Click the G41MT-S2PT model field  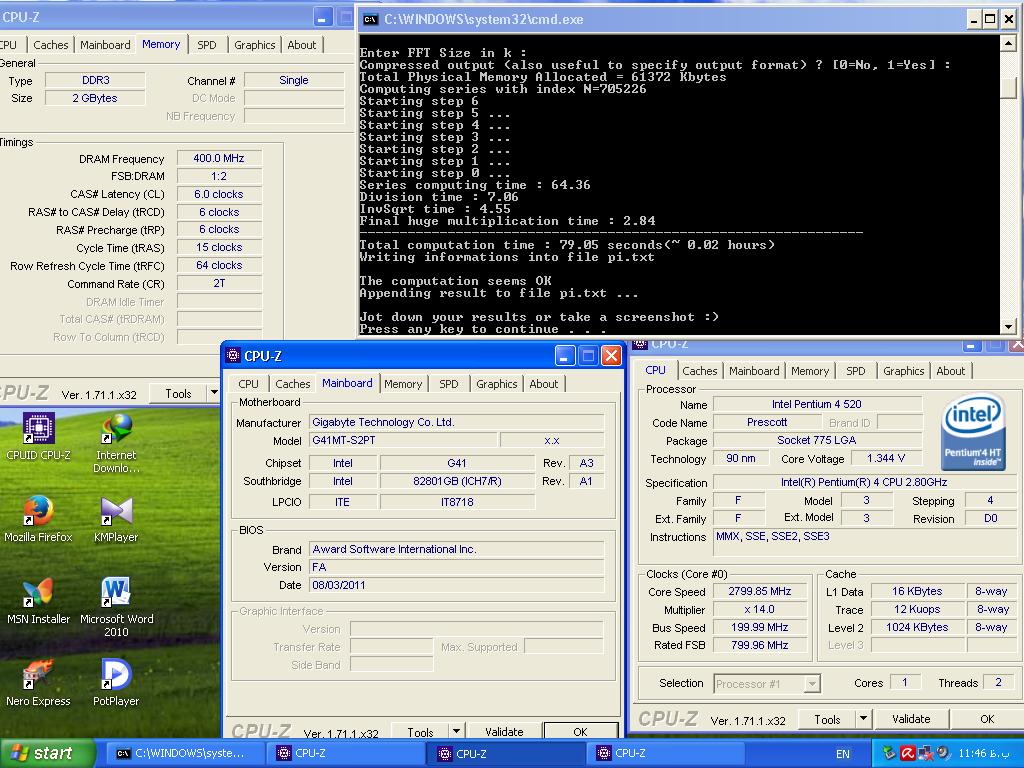click(404, 440)
